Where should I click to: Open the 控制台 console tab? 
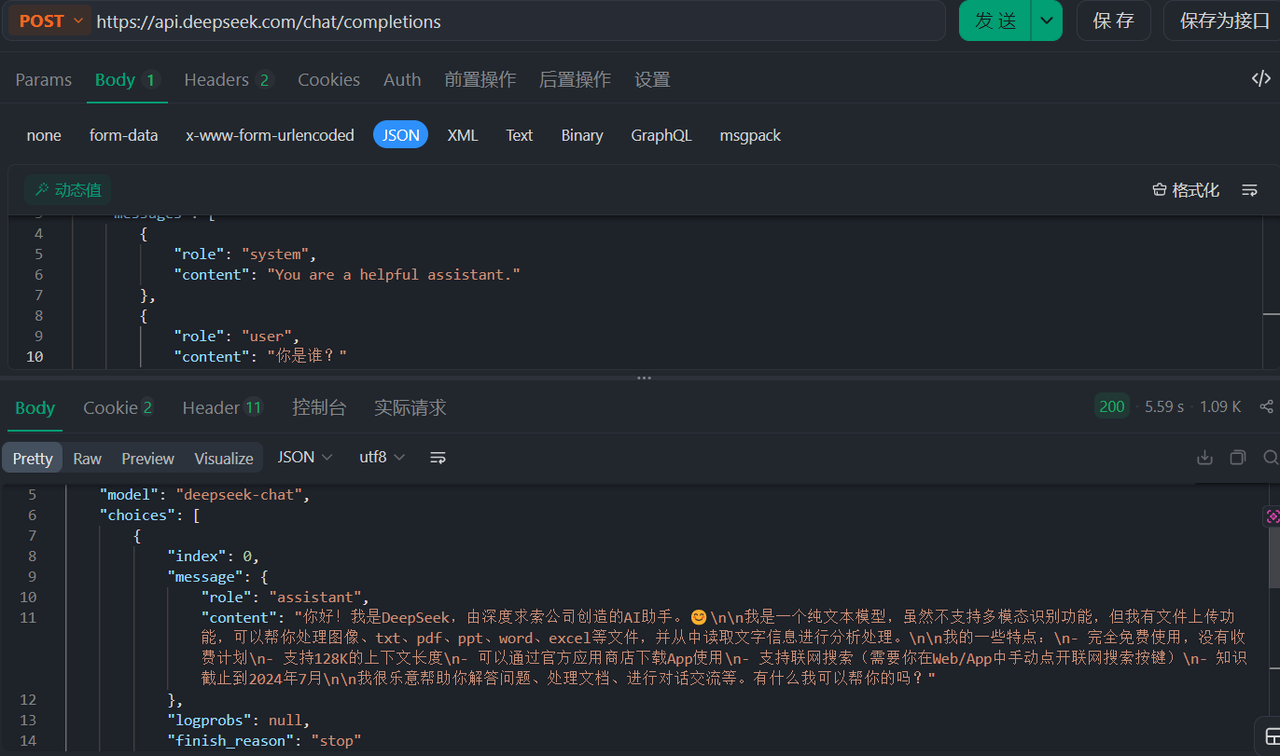[319, 408]
